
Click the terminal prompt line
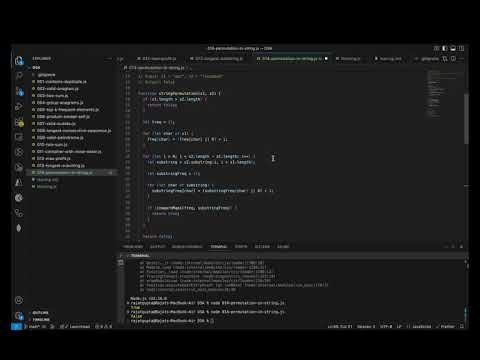172,321
